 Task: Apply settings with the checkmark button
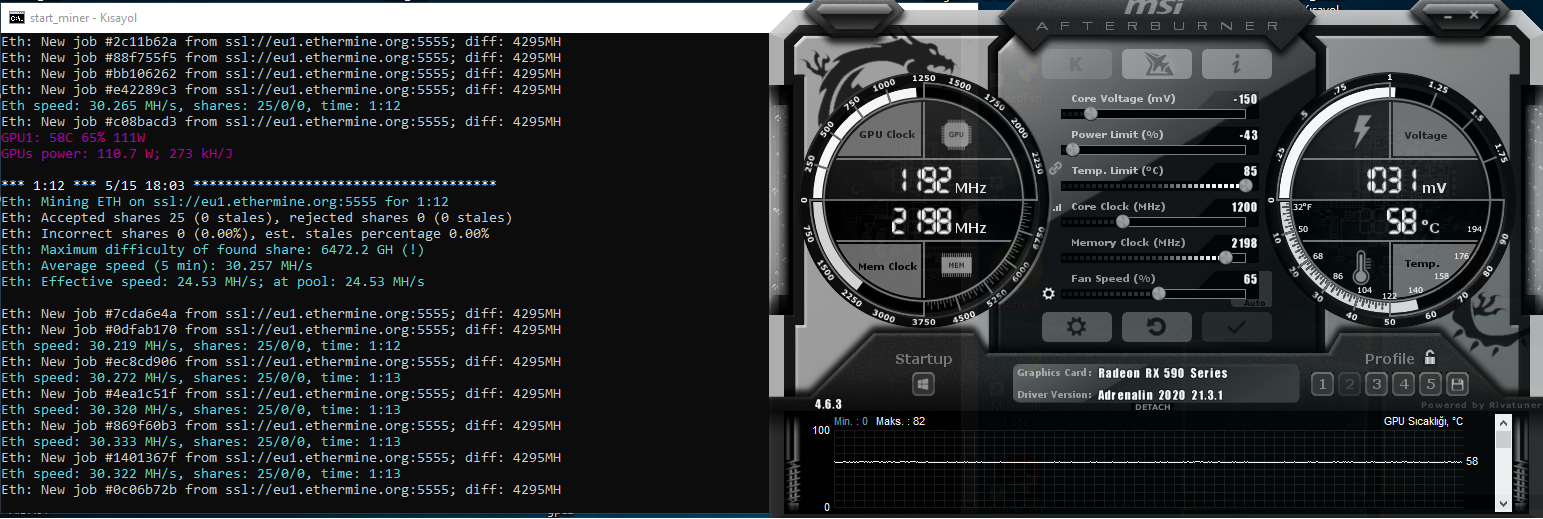[x=1237, y=327]
